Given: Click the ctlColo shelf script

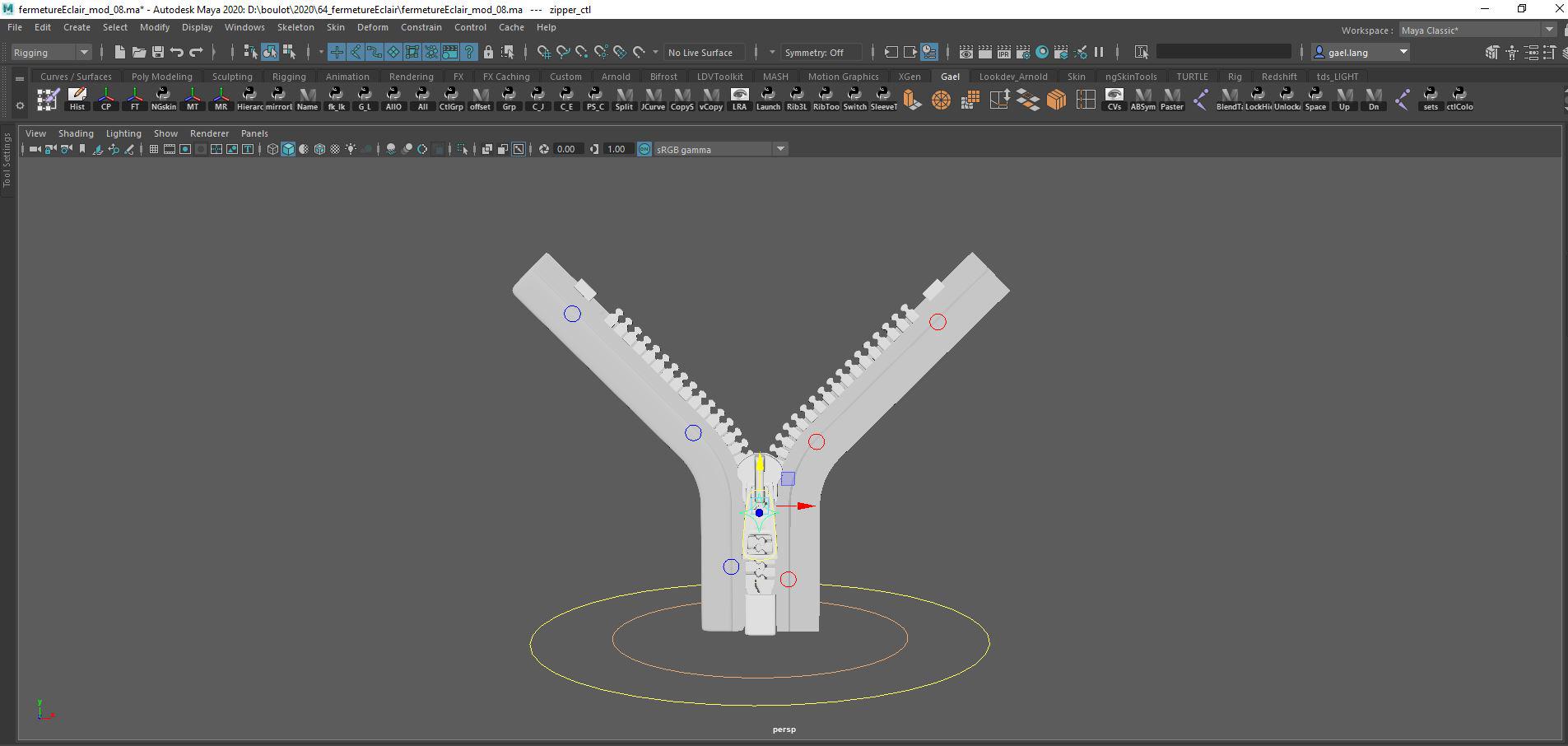Looking at the screenshot, I should [1459, 99].
